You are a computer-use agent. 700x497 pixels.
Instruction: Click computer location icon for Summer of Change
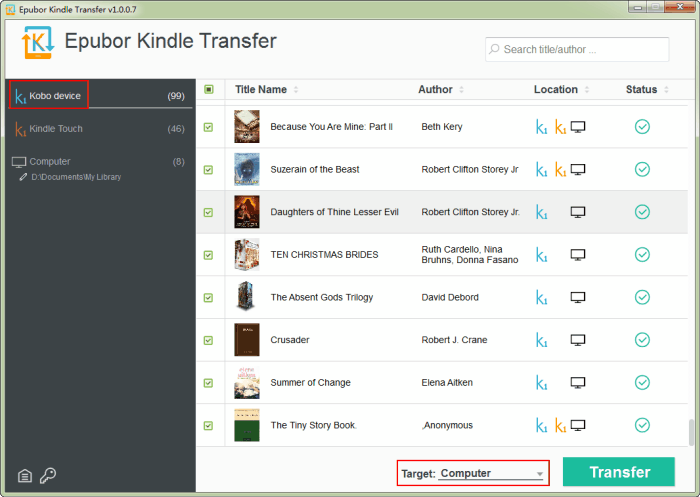coord(578,383)
